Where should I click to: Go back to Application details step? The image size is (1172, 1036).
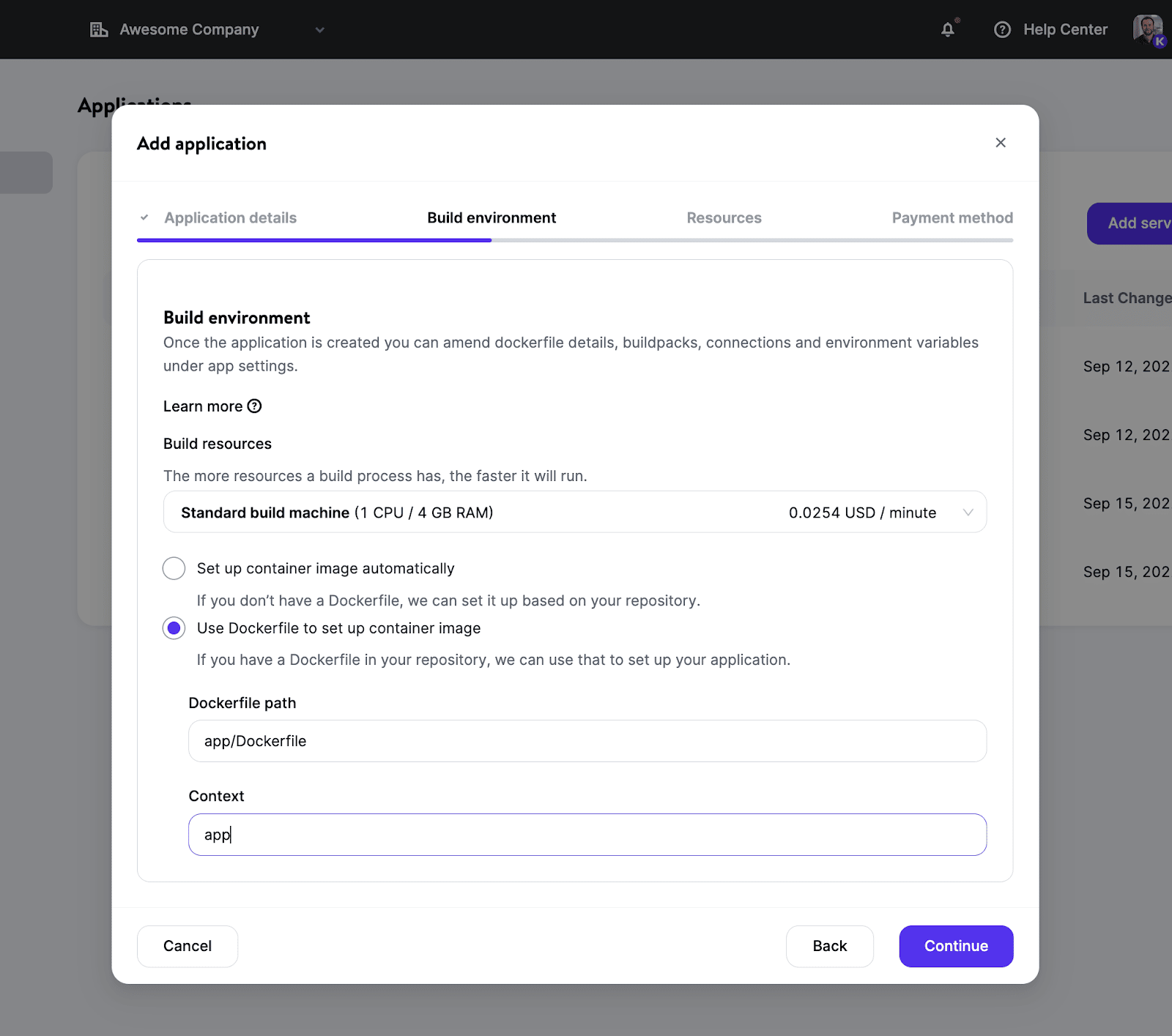point(230,217)
